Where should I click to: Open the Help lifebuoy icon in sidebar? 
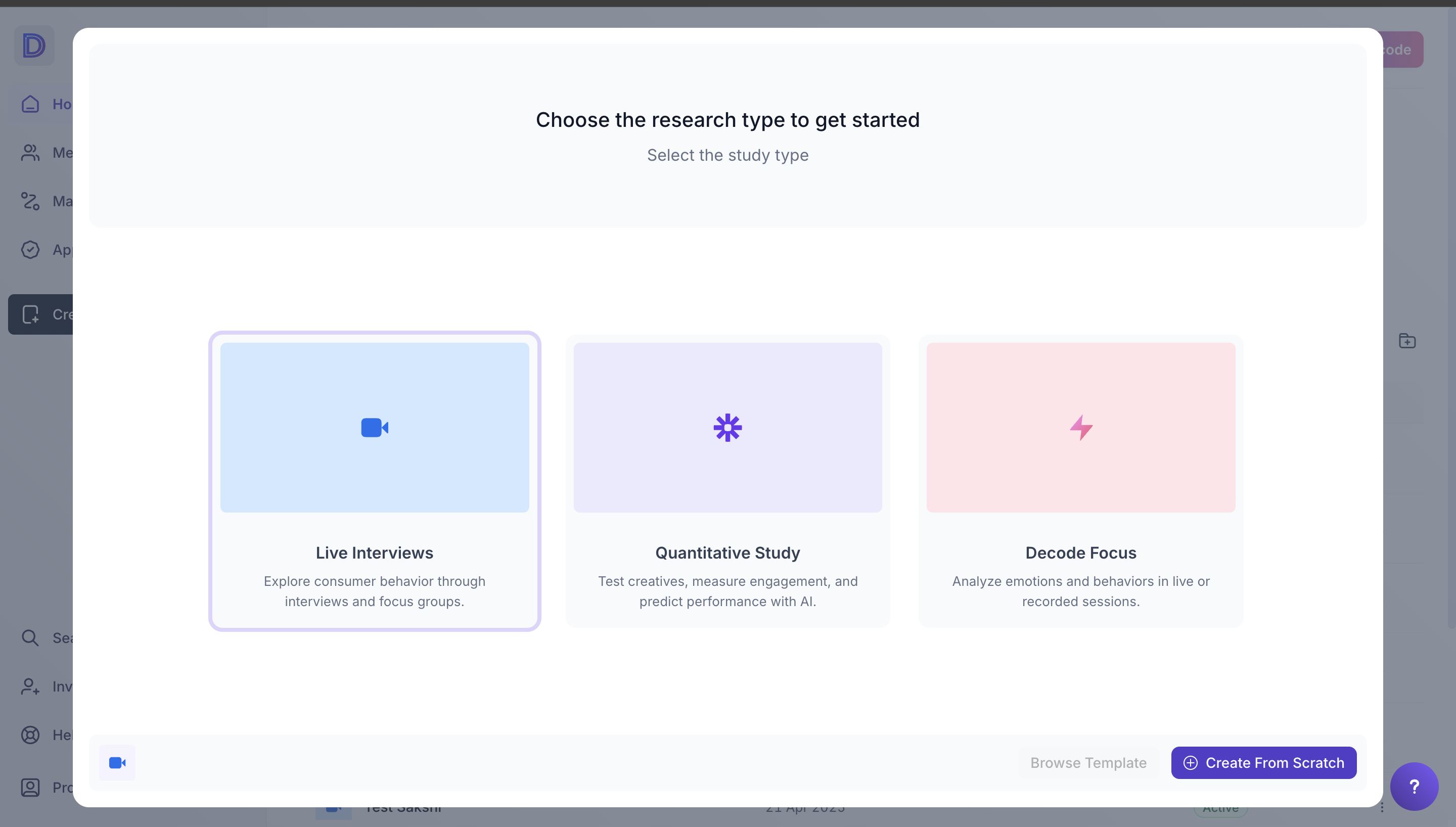[x=30, y=735]
